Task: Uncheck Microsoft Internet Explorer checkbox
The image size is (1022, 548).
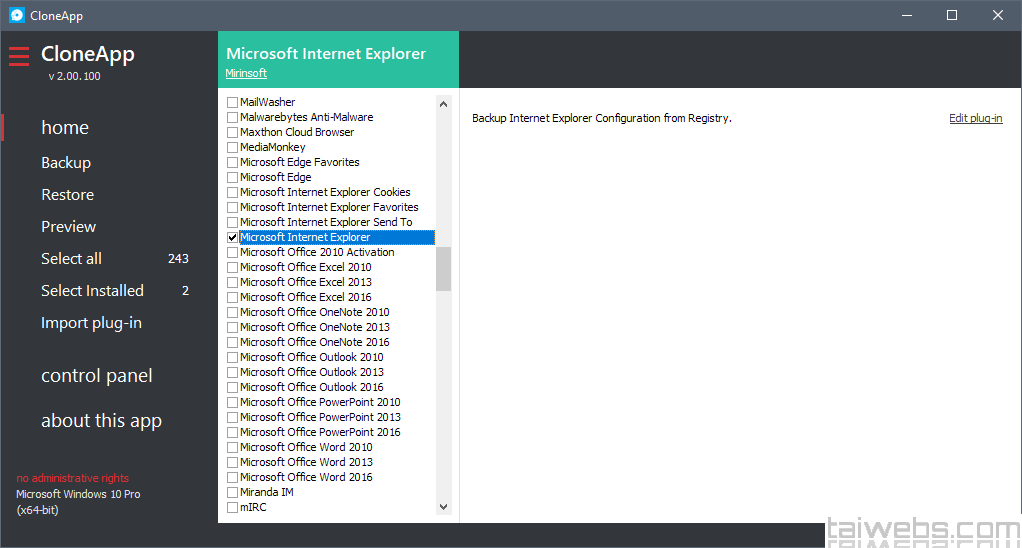Action: tap(233, 238)
